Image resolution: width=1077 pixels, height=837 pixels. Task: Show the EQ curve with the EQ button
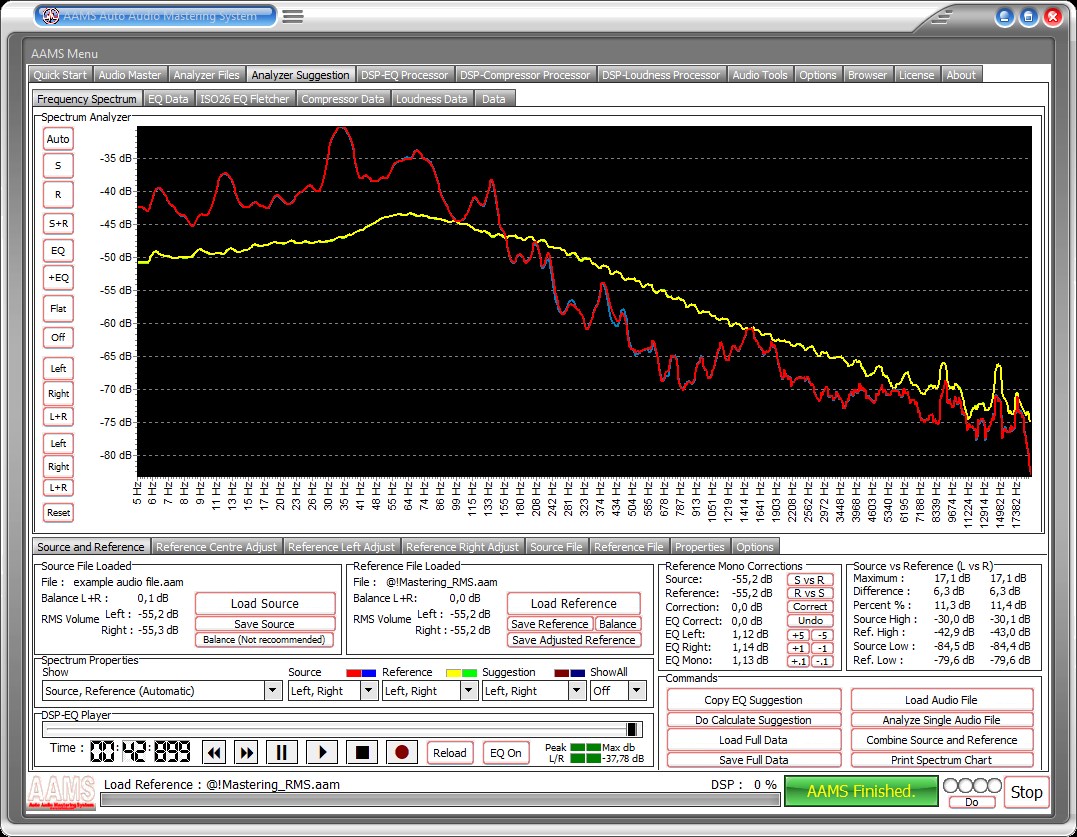[x=58, y=251]
